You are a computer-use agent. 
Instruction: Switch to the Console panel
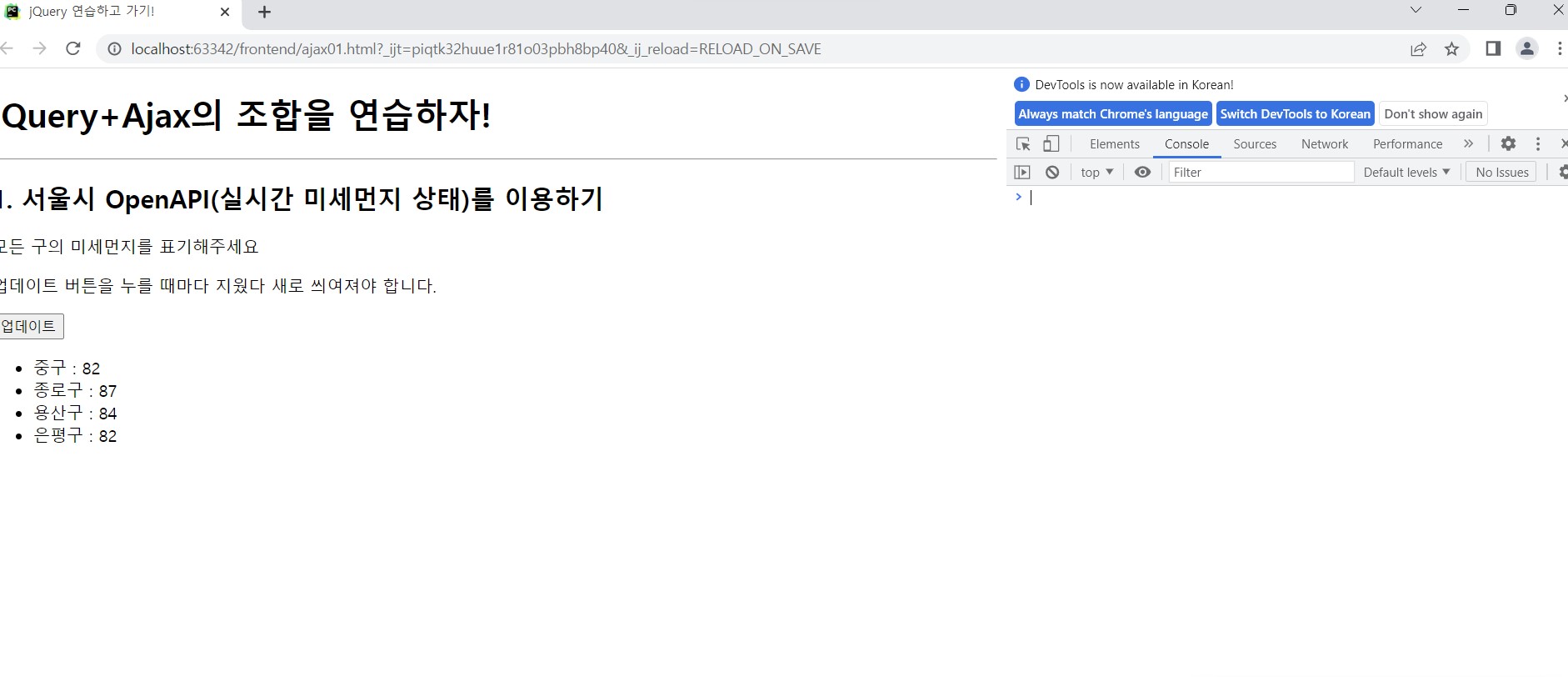(x=1186, y=144)
